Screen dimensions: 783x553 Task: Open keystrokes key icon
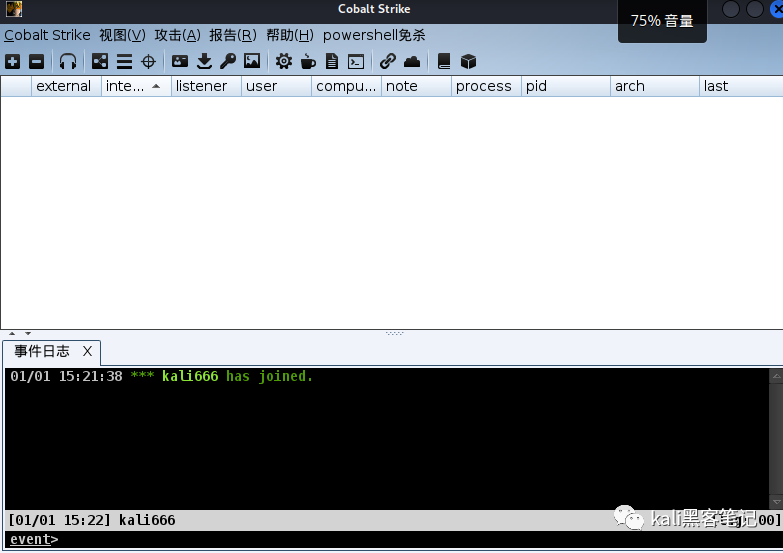pos(228,61)
